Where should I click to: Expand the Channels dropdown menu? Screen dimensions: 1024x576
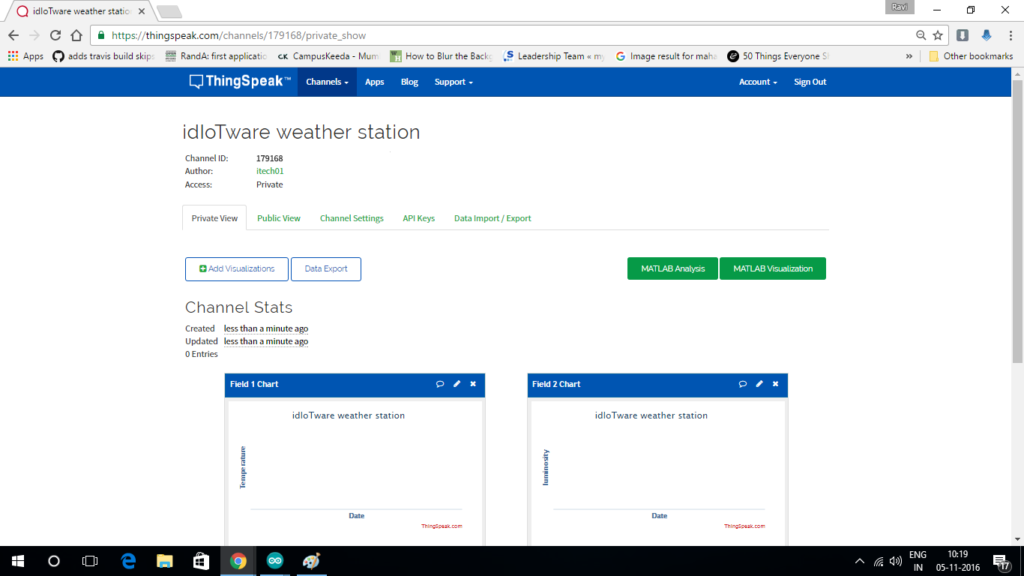327,82
